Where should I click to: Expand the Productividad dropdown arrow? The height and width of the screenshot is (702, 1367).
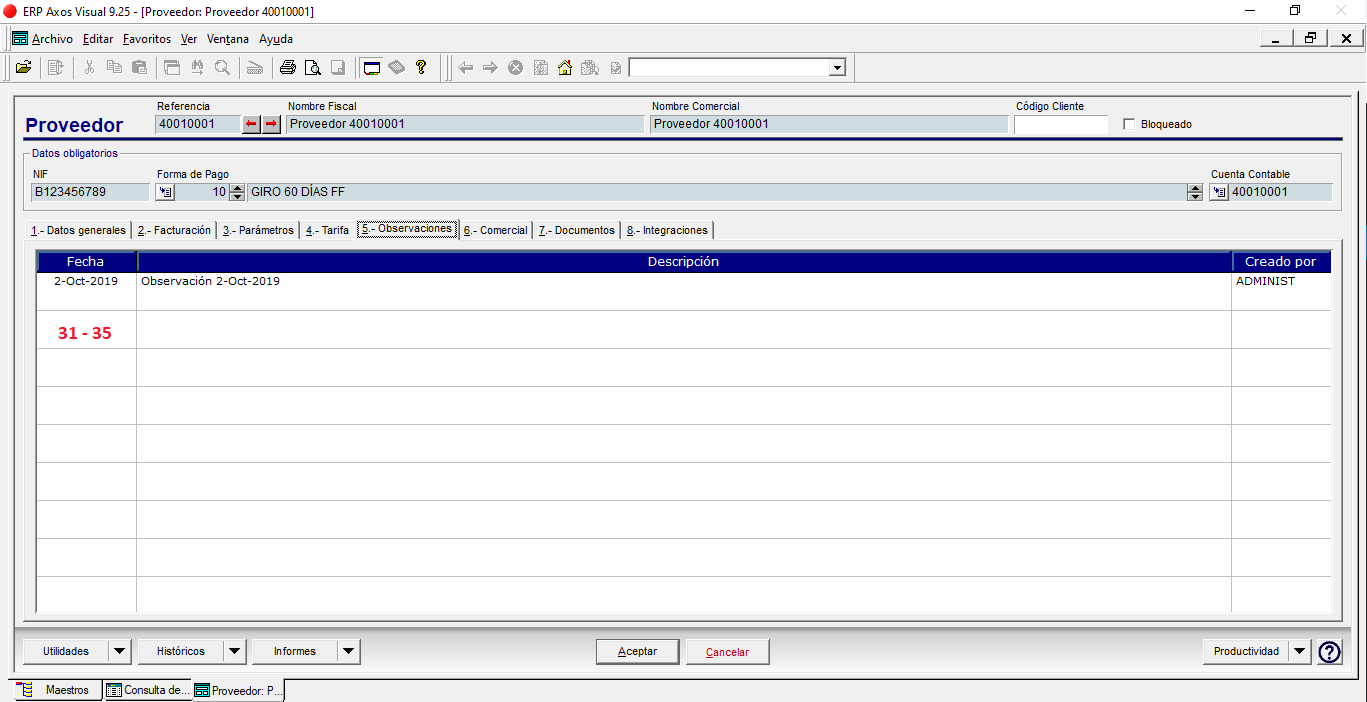pyautogui.click(x=1299, y=651)
